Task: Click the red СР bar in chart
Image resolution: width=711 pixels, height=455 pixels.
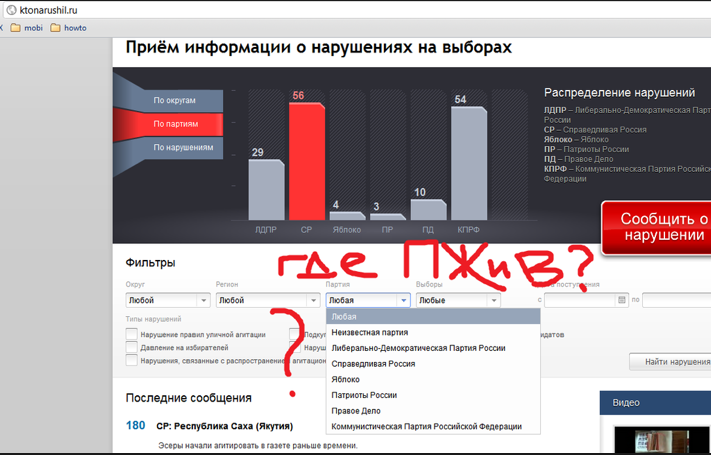Action: pyautogui.click(x=307, y=160)
